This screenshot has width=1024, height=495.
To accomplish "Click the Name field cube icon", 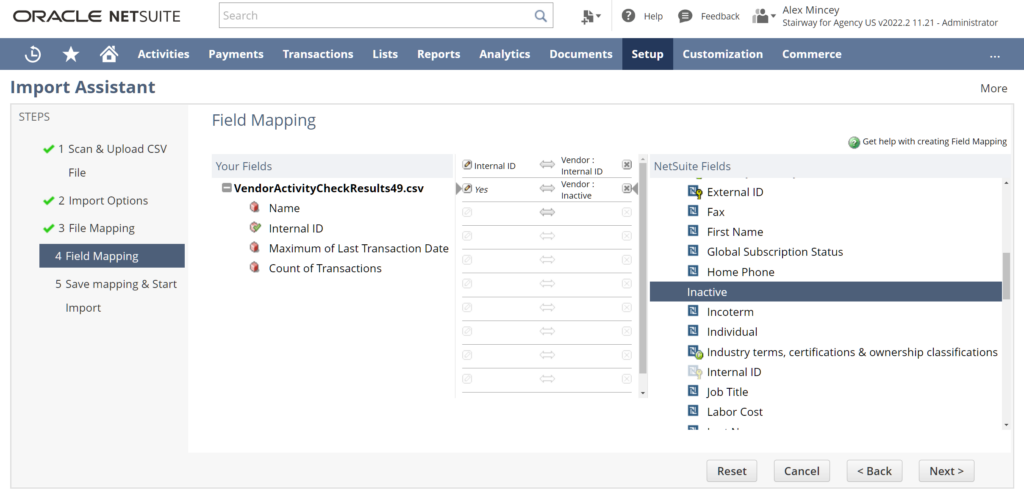I will coord(255,208).
